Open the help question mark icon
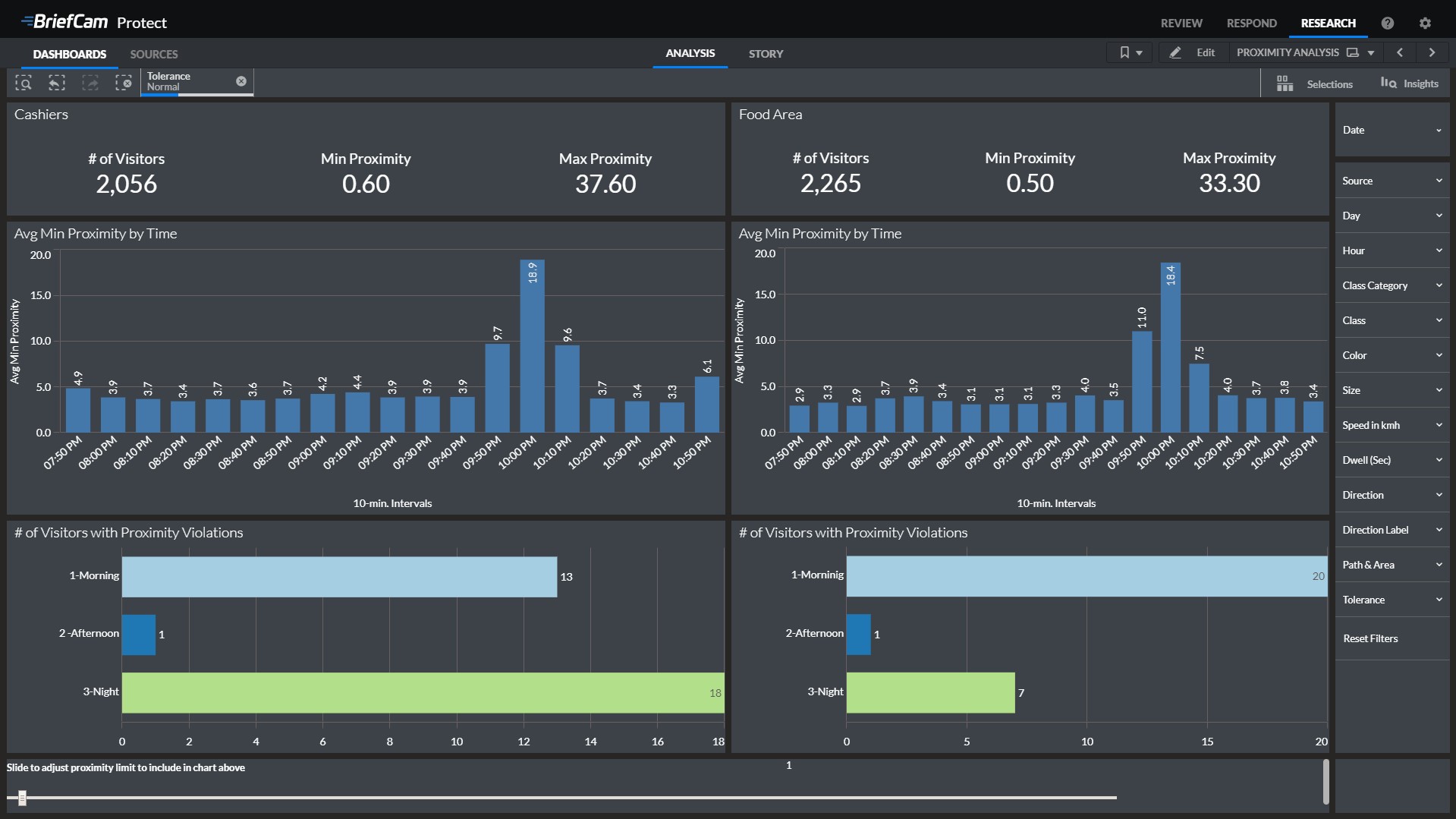Viewport: 1456px width, 819px height. pyautogui.click(x=1388, y=23)
